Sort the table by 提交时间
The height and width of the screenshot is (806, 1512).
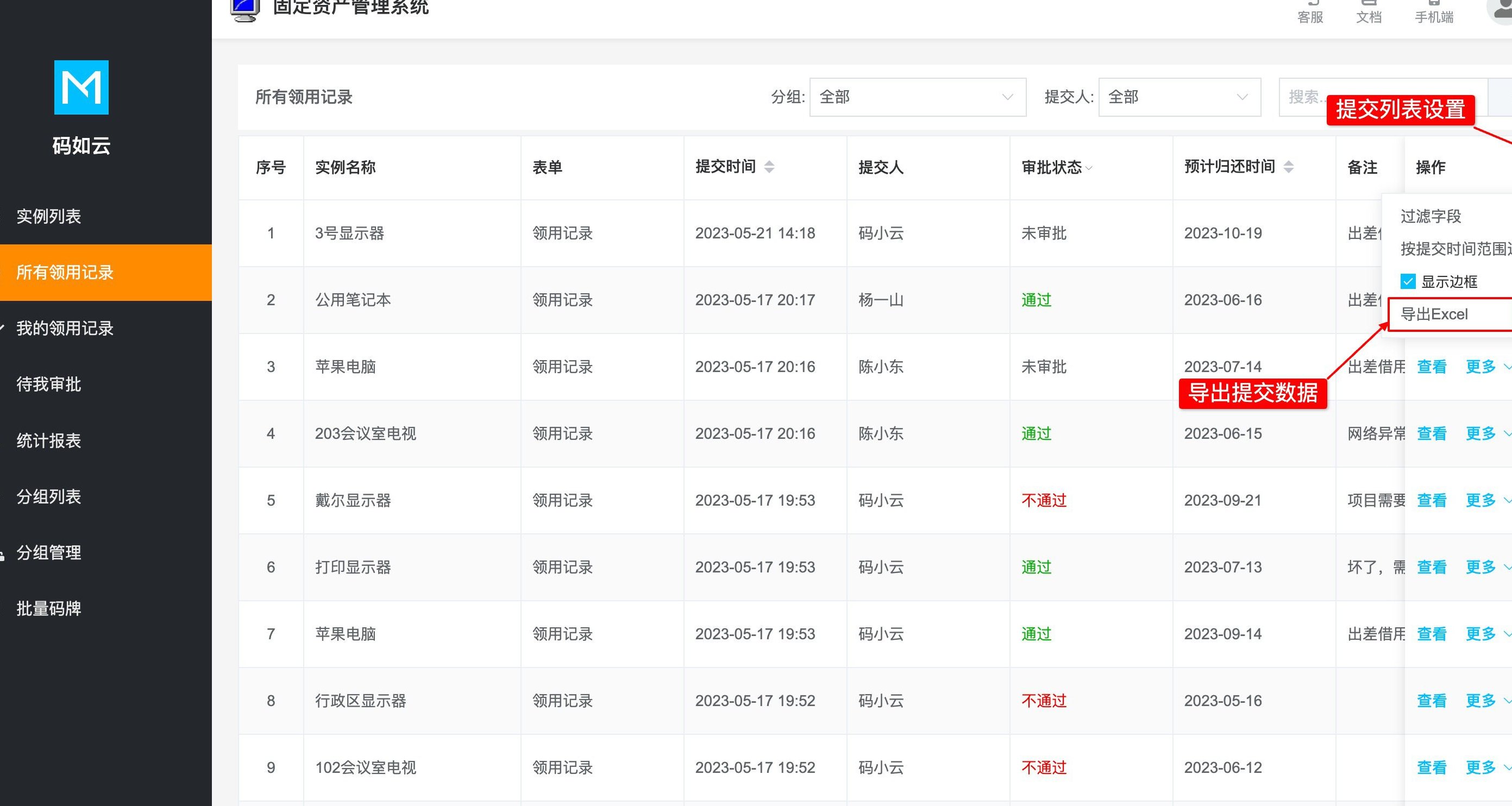click(769, 167)
